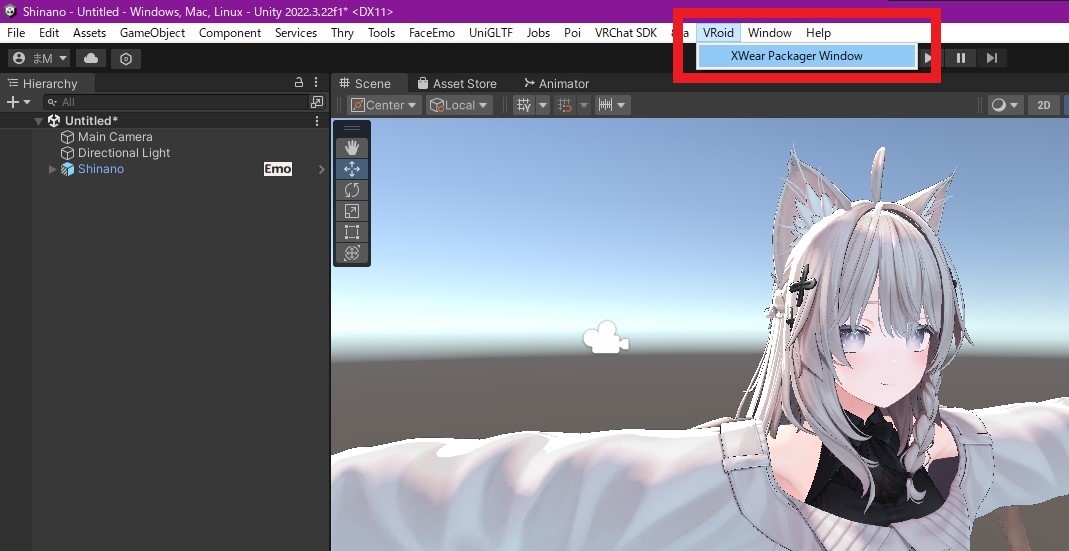Open the Hierarchy panel three-dot menu
1069x551 pixels.
point(316,83)
